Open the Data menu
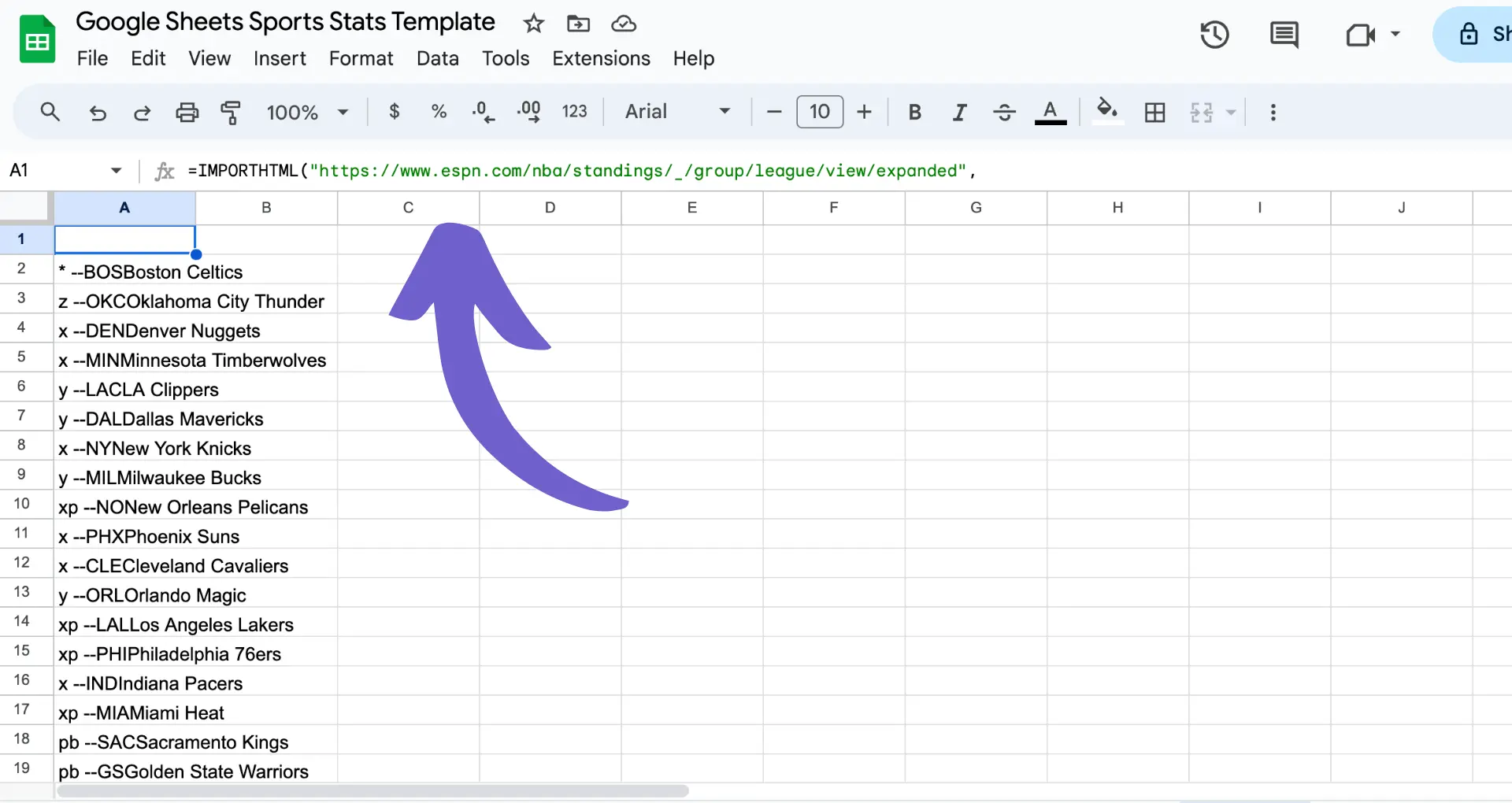 pyautogui.click(x=438, y=58)
